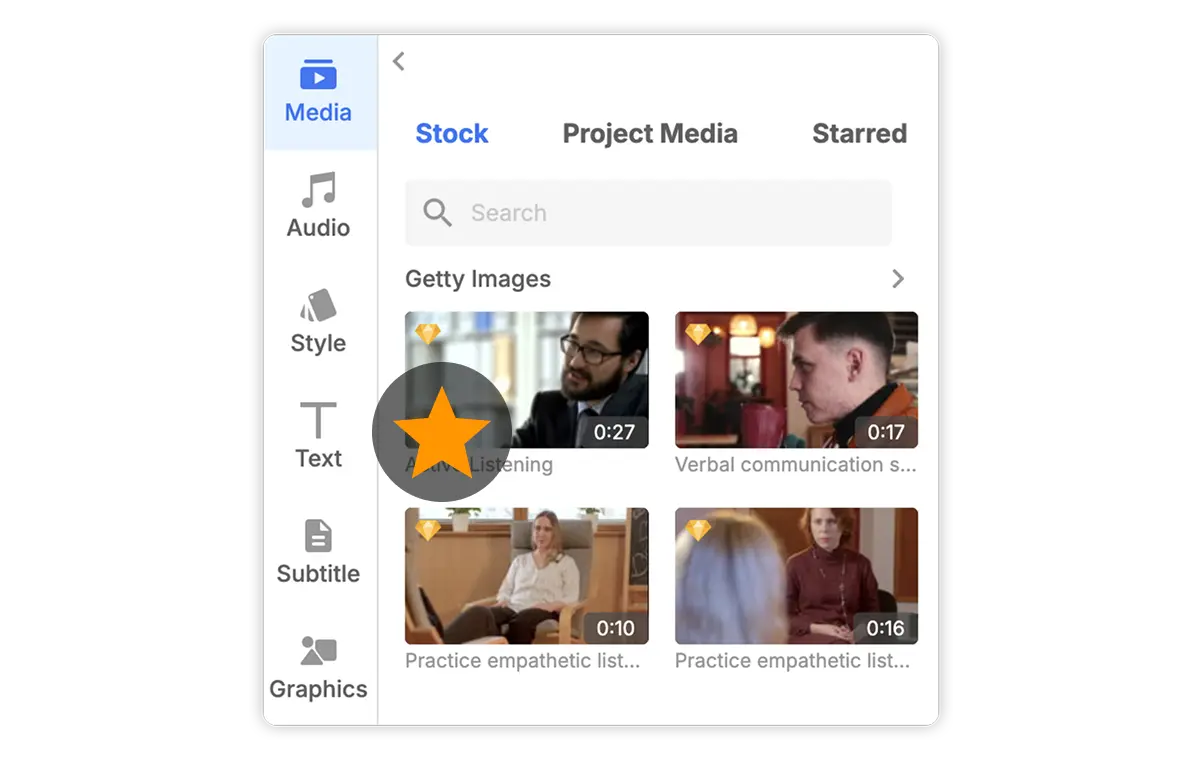
Task: Switch to the Audio panel
Action: pyautogui.click(x=318, y=207)
